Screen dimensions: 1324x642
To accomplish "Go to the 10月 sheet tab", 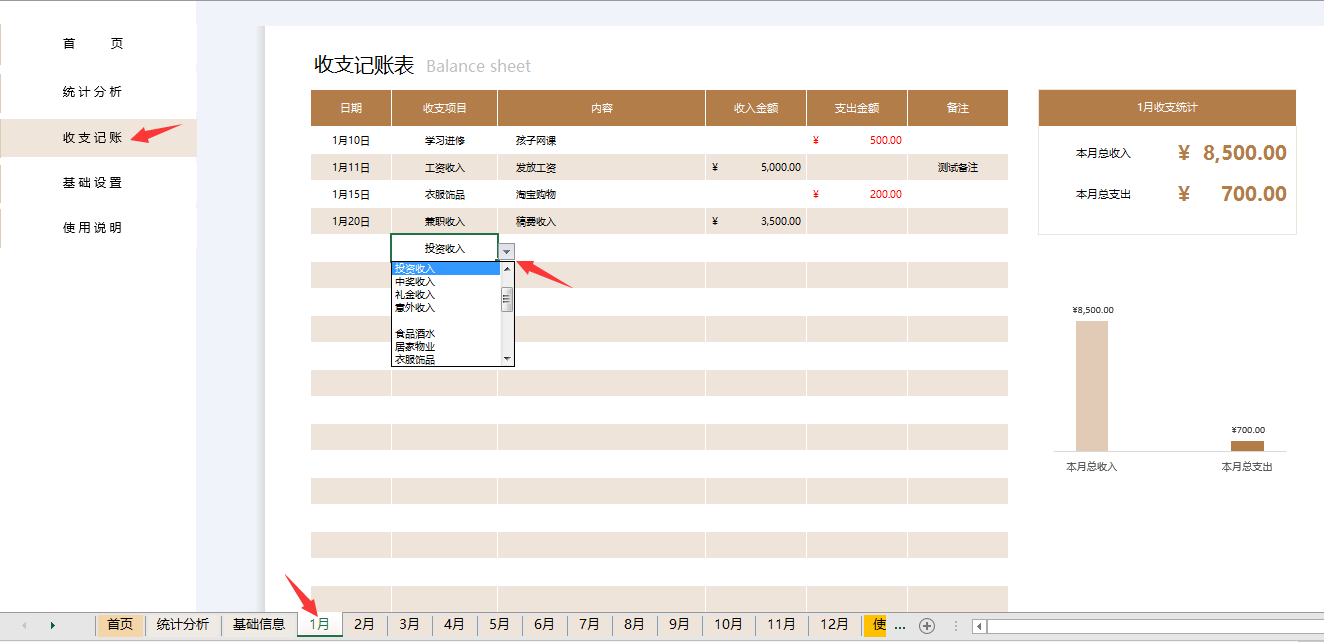I will (x=729, y=624).
